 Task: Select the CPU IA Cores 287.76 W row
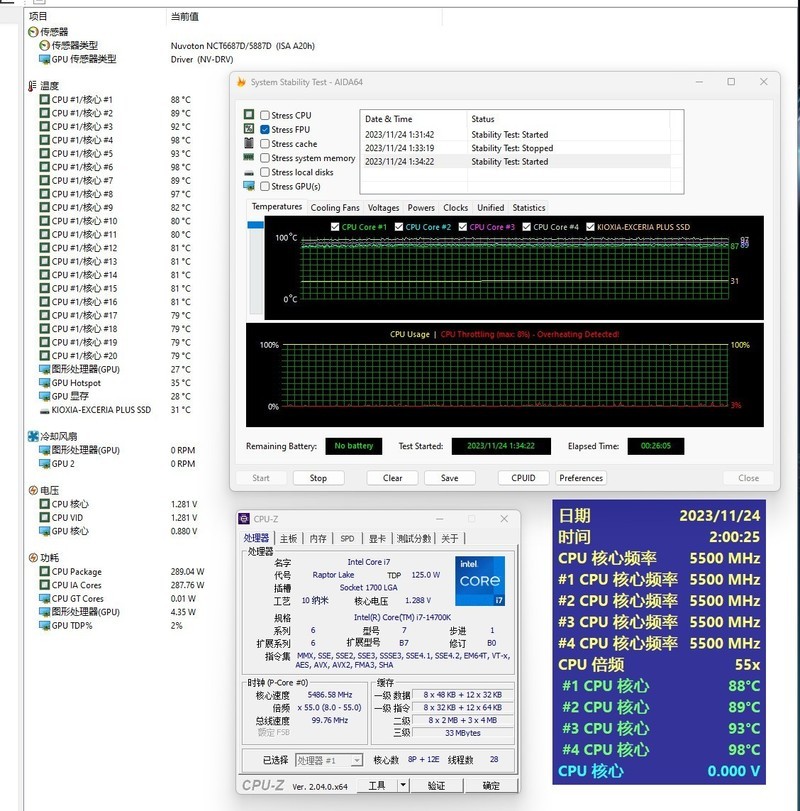[x=123, y=585]
